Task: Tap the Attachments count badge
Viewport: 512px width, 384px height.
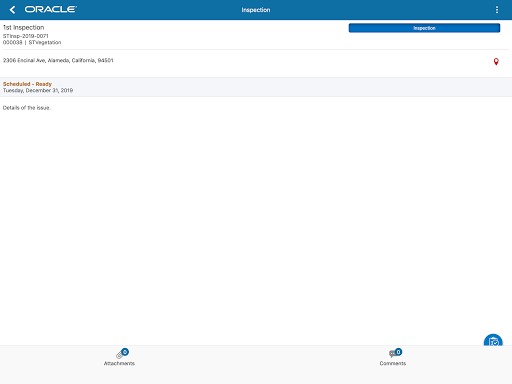Action: coord(125,352)
